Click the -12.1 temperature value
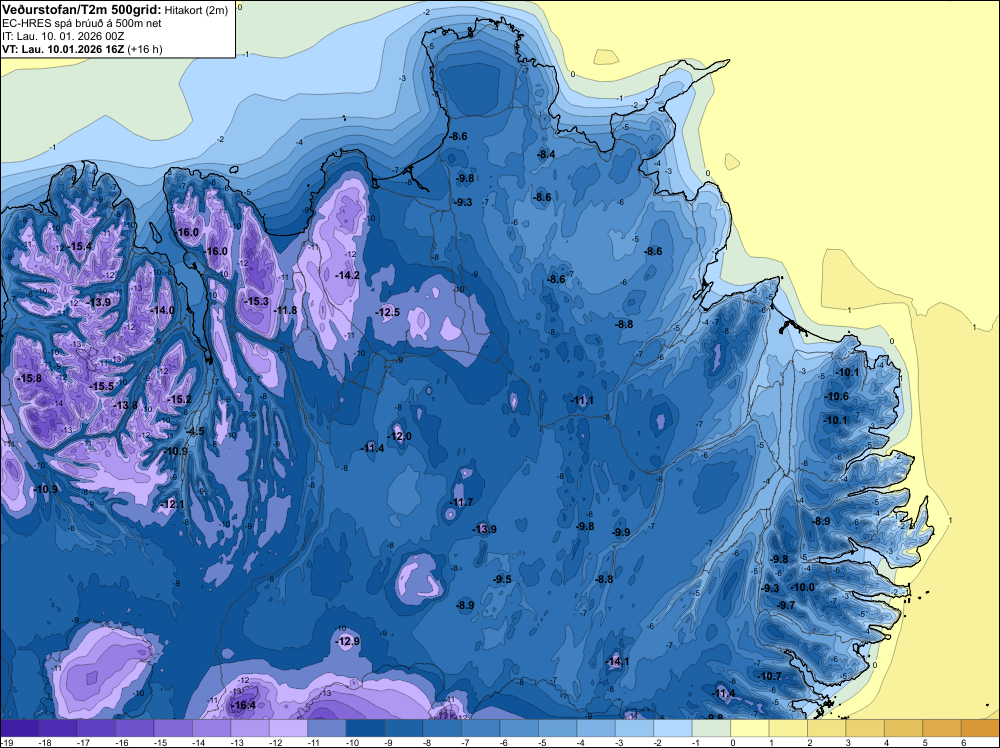This screenshot has height=748, width=1000. coord(172,504)
